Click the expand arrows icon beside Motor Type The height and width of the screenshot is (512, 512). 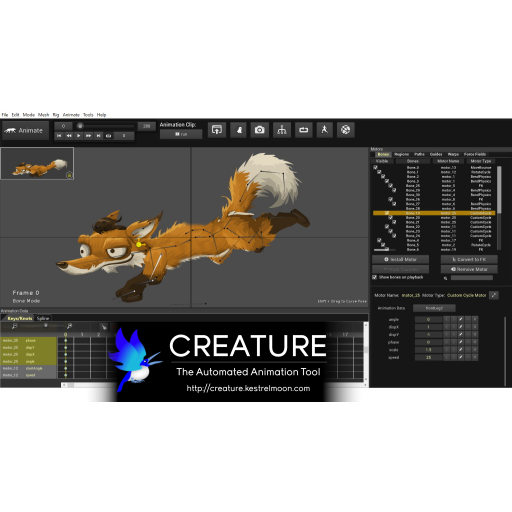(x=494, y=295)
